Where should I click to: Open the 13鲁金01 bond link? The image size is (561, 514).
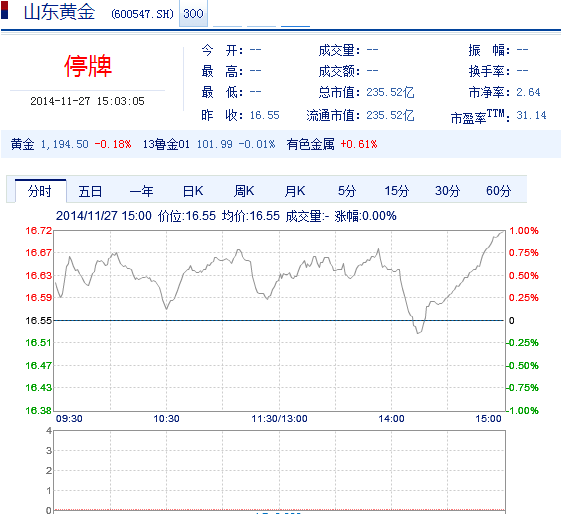166,144
